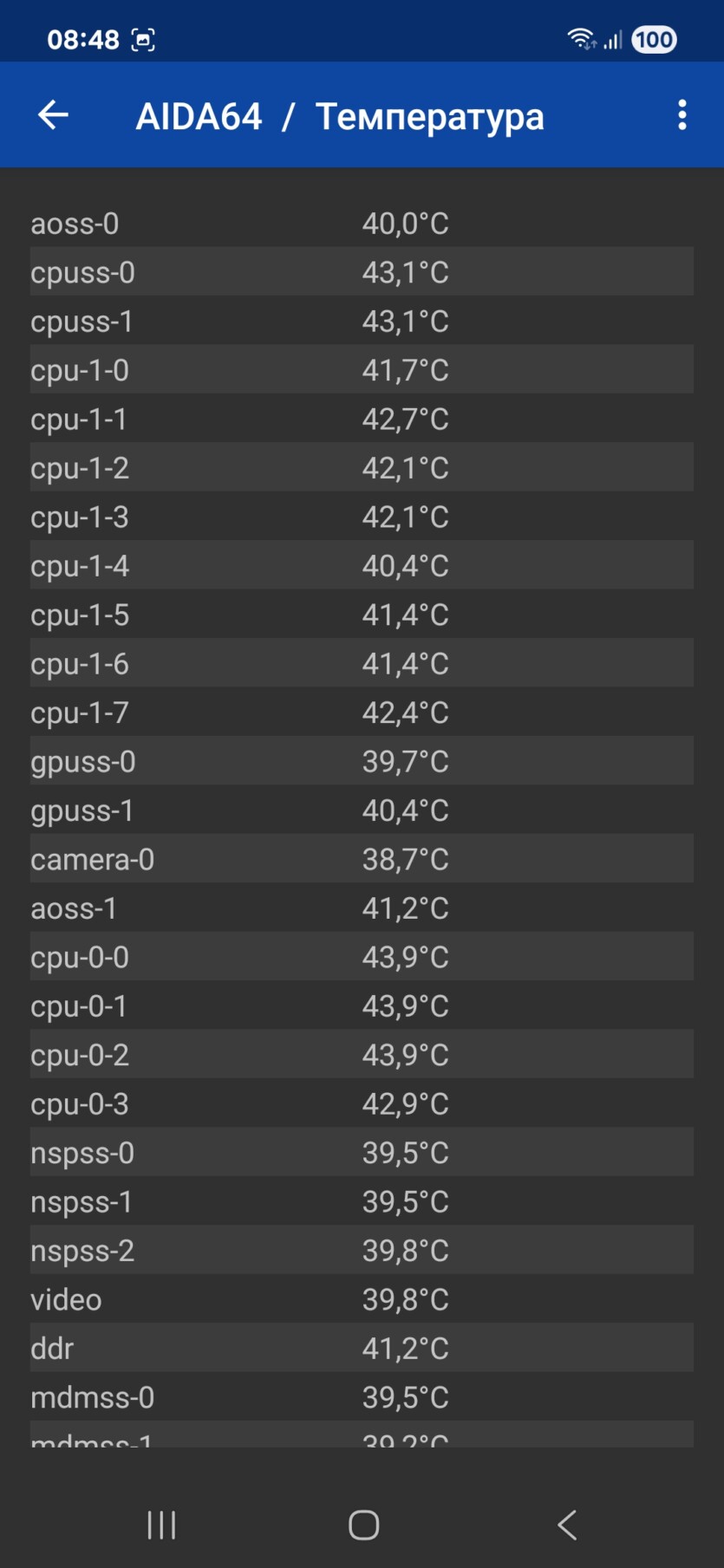This screenshot has height=1568, width=724.
Task: Tap the Android navigation back chevron
Action: coord(567,1525)
